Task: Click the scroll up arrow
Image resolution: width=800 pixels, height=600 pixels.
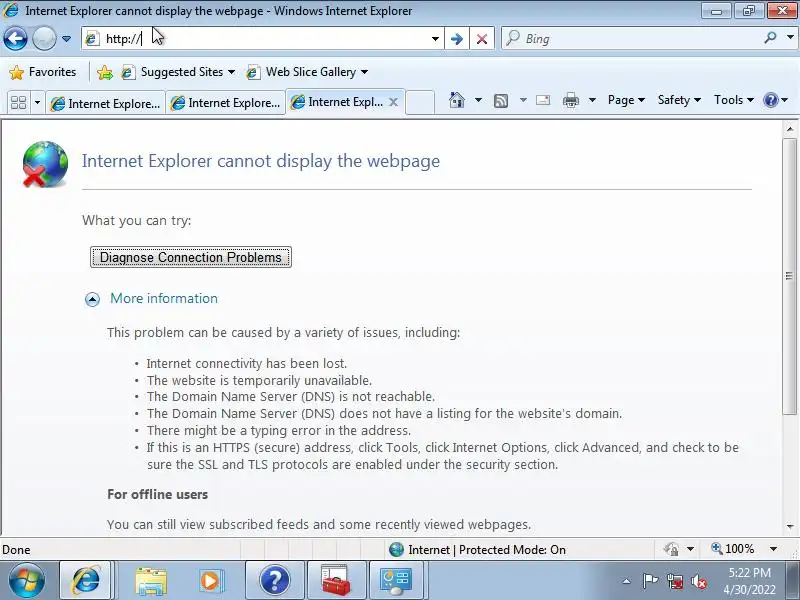Action: coord(790,129)
